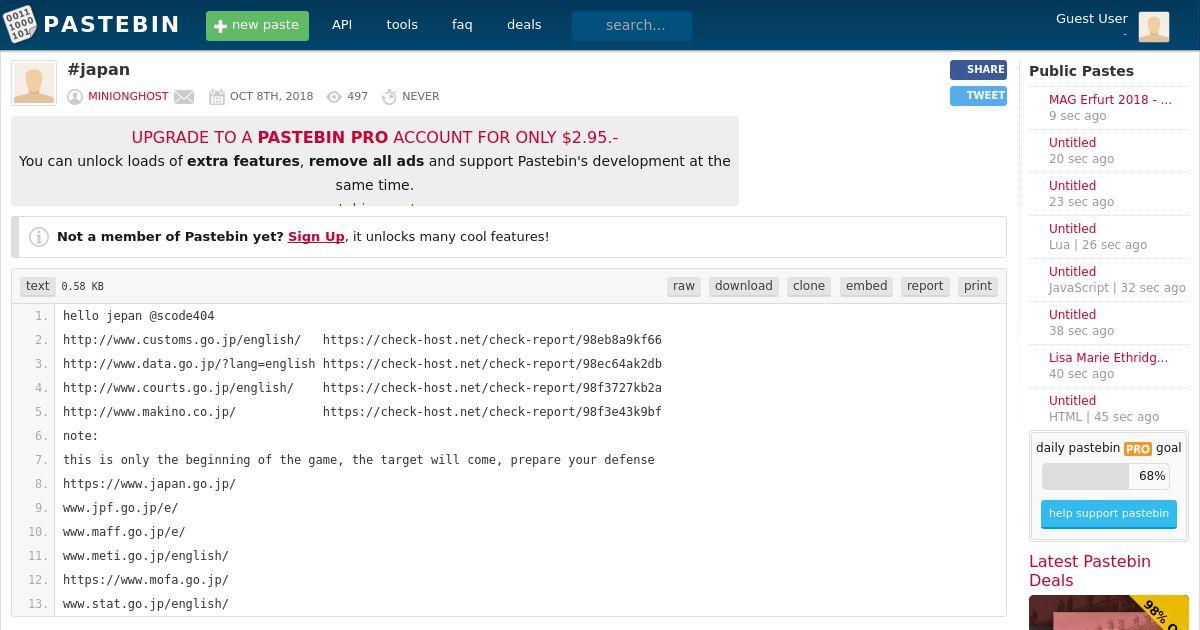Click the user icon beside MINIONGHOST
The image size is (1200, 630).
tap(75, 97)
